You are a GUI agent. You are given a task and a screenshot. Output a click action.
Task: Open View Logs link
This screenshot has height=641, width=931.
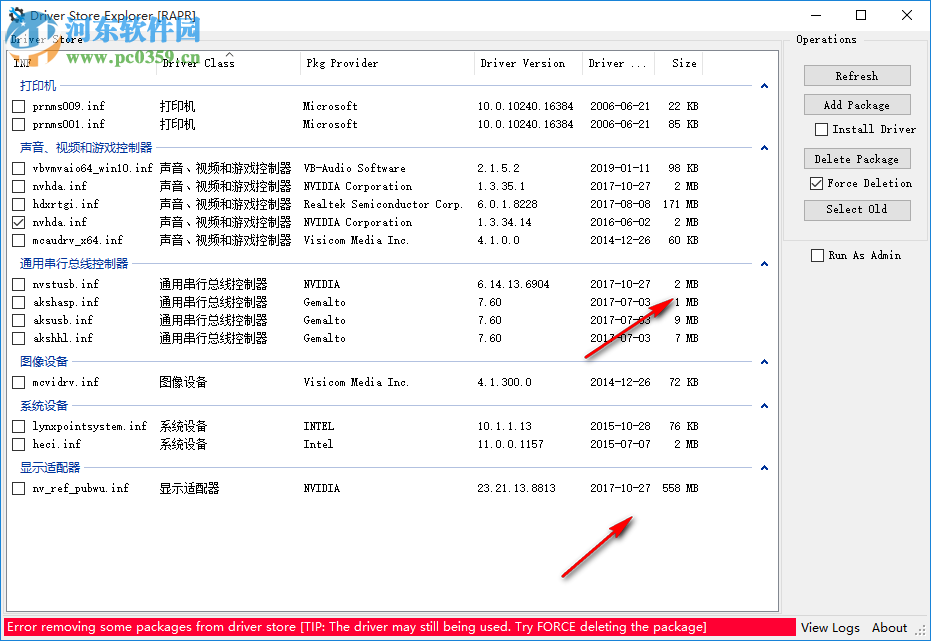tap(830, 627)
